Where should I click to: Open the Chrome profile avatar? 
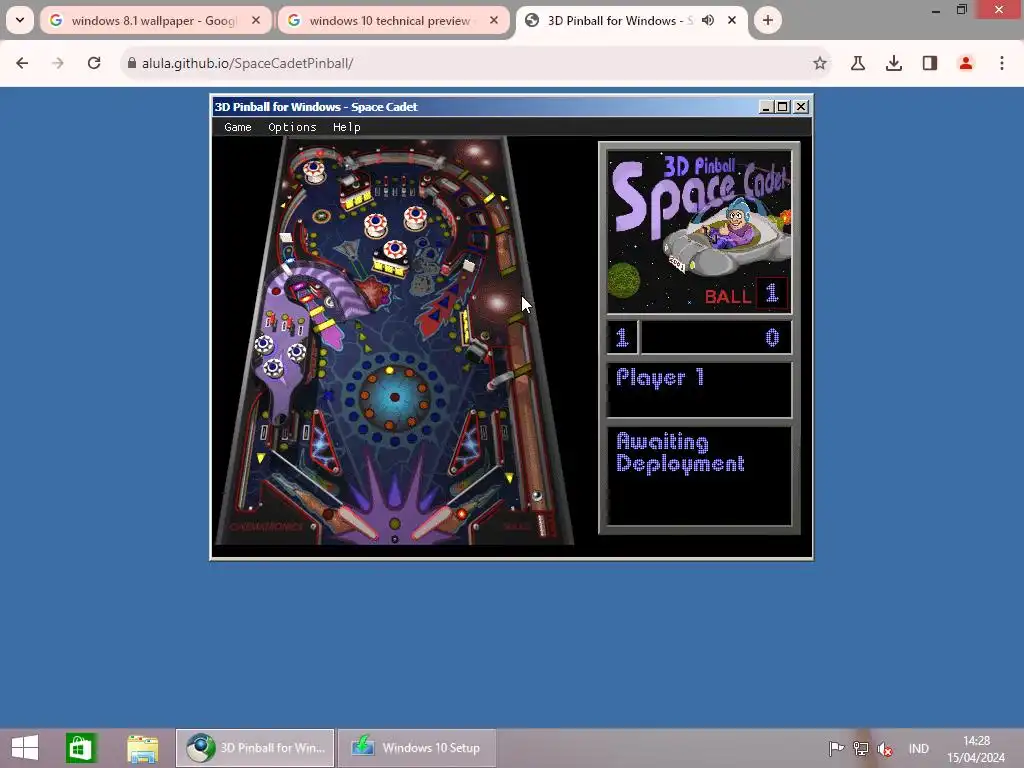pyautogui.click(x=966, y=63)
